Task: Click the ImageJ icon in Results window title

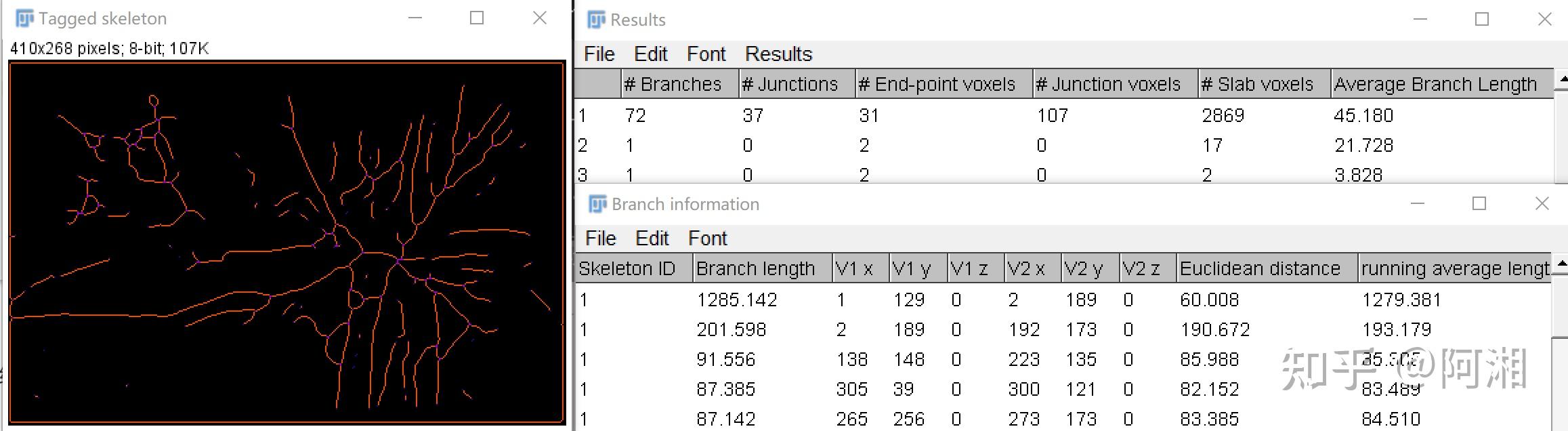Action: tap(596, 20)
